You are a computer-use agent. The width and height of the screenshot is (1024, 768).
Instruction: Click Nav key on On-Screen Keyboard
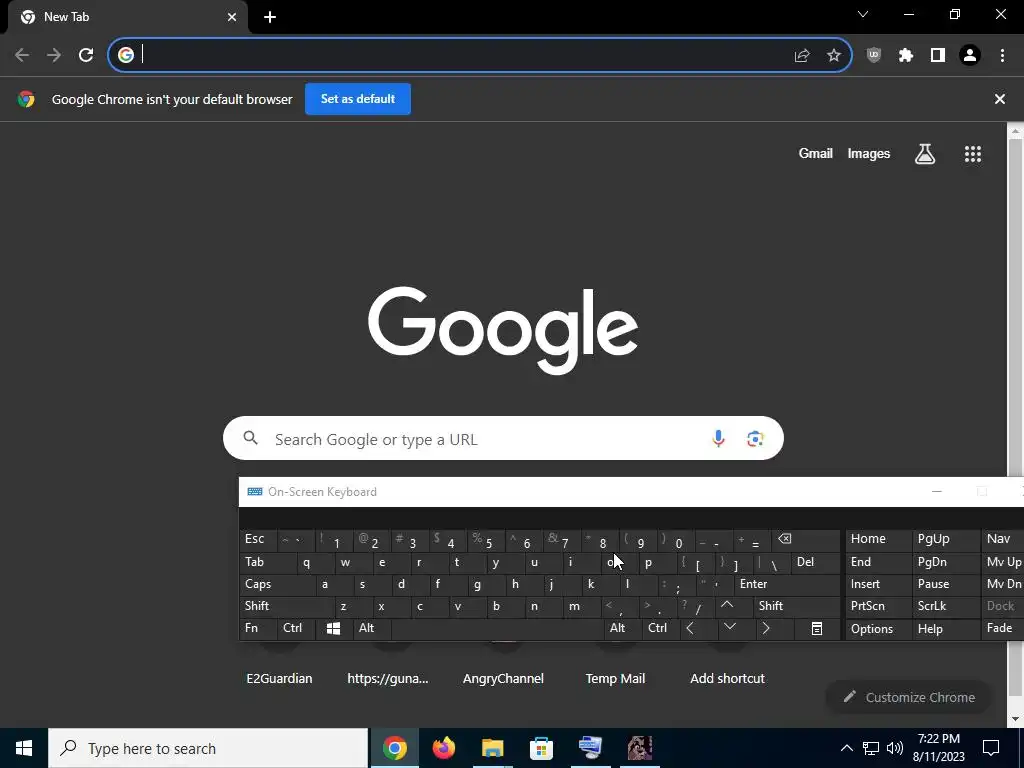pyautogui.click(x=1002, y=540)
